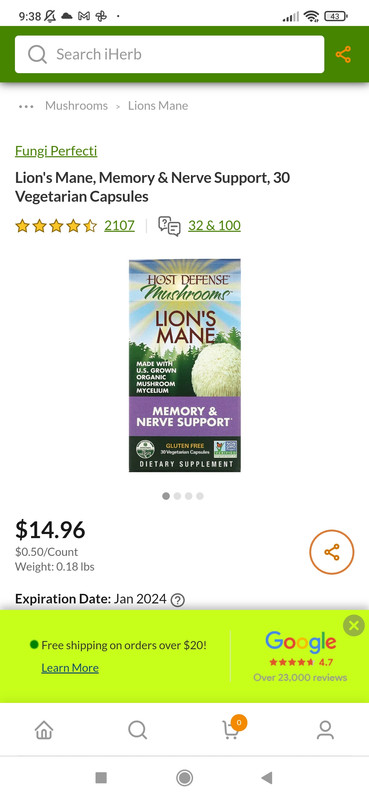Image resolution: width=369 pixels, height=800 pixels.
Task: Tap Learn More about free shipping
Action: click(70, 668)
